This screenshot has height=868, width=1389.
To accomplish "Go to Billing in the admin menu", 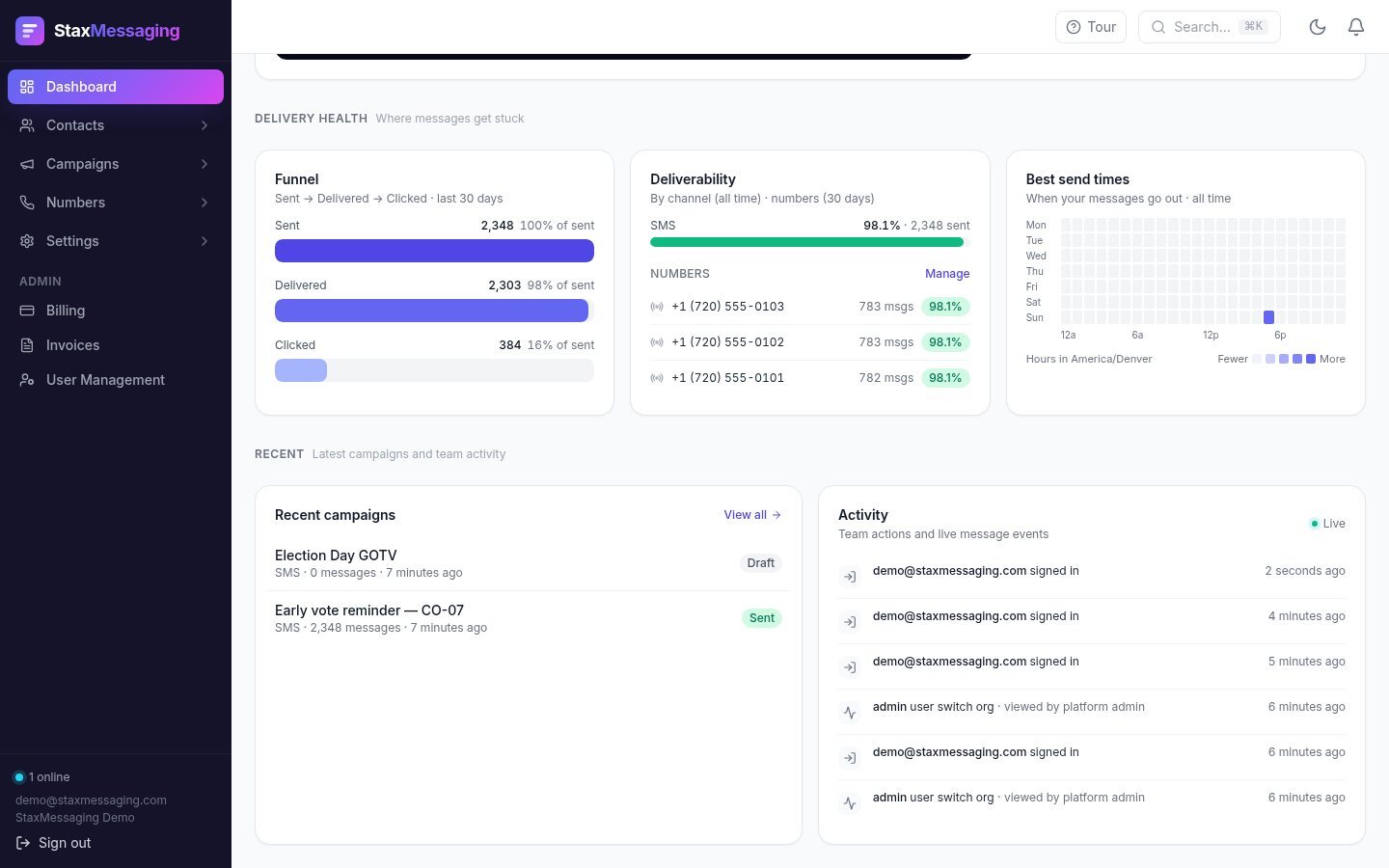I will click(116, 311).
